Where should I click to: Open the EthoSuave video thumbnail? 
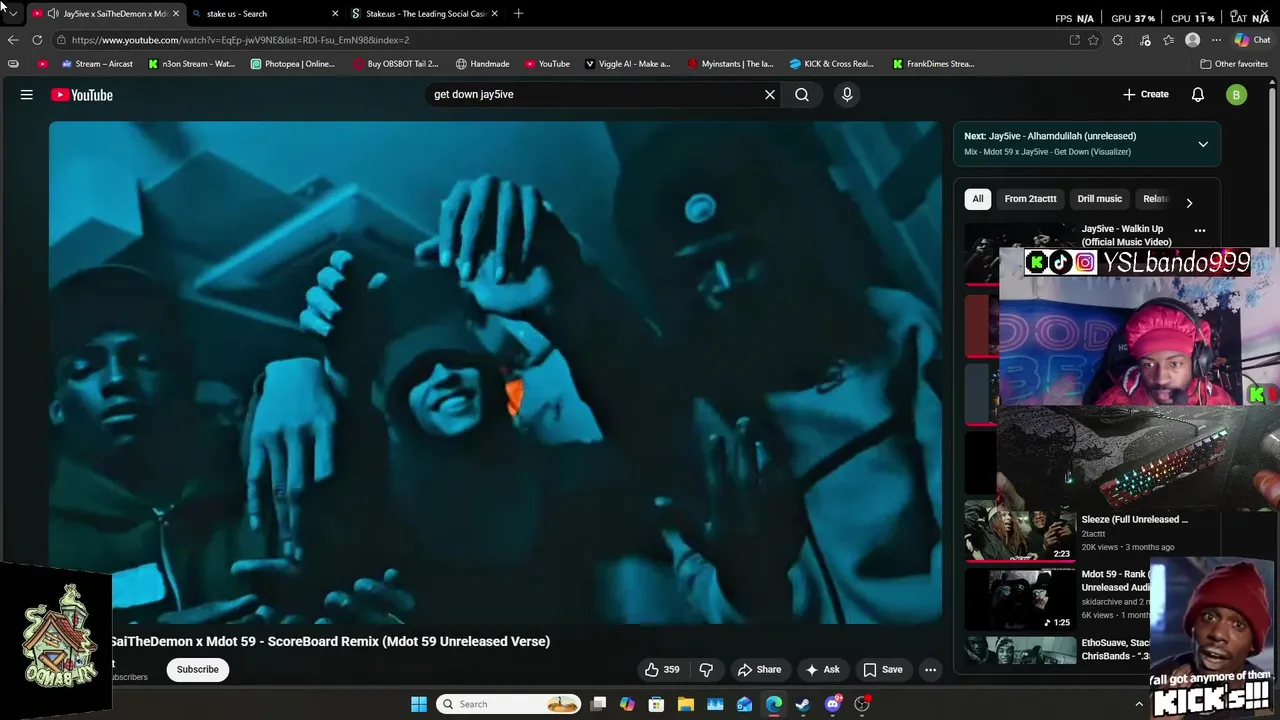point(1019,651)
